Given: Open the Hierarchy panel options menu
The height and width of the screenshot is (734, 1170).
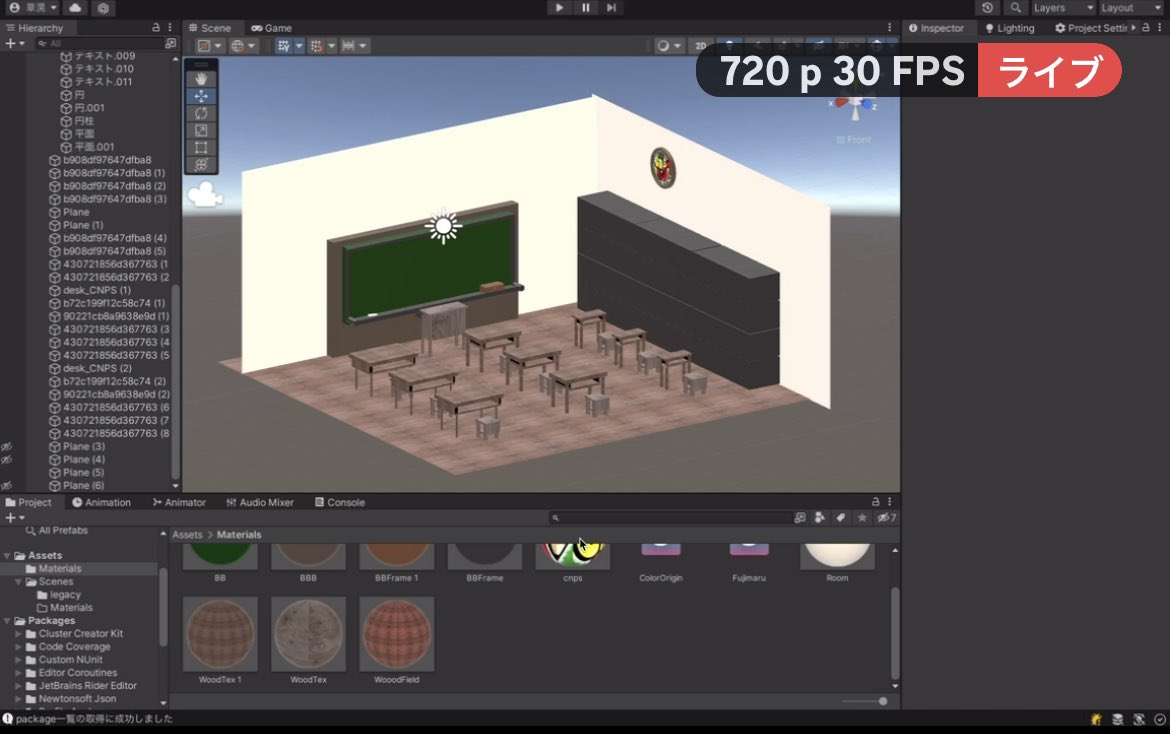Looking at the screenshot, I should tap(170, 28).
